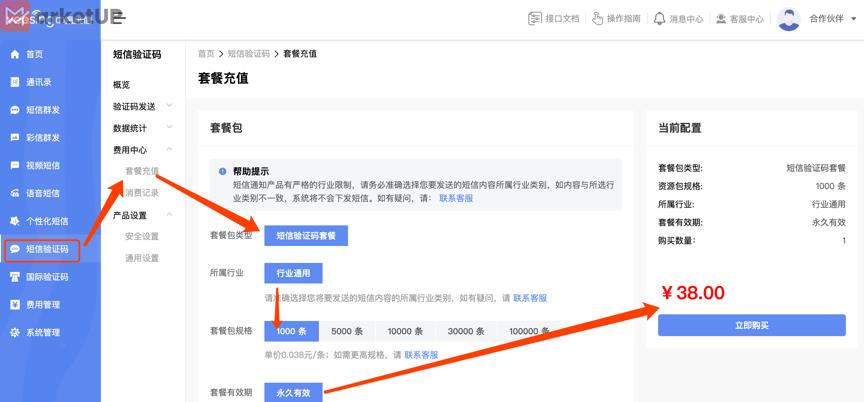The width and height of the screenshot is (864, 402).
Task: Open the 合作伙伴 account dropdown
Action: [x=833, y=18]
